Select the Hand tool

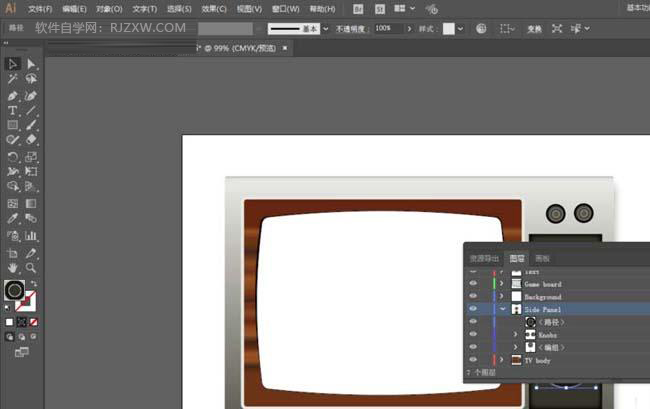pyautogui.click(x=13, y=268)
